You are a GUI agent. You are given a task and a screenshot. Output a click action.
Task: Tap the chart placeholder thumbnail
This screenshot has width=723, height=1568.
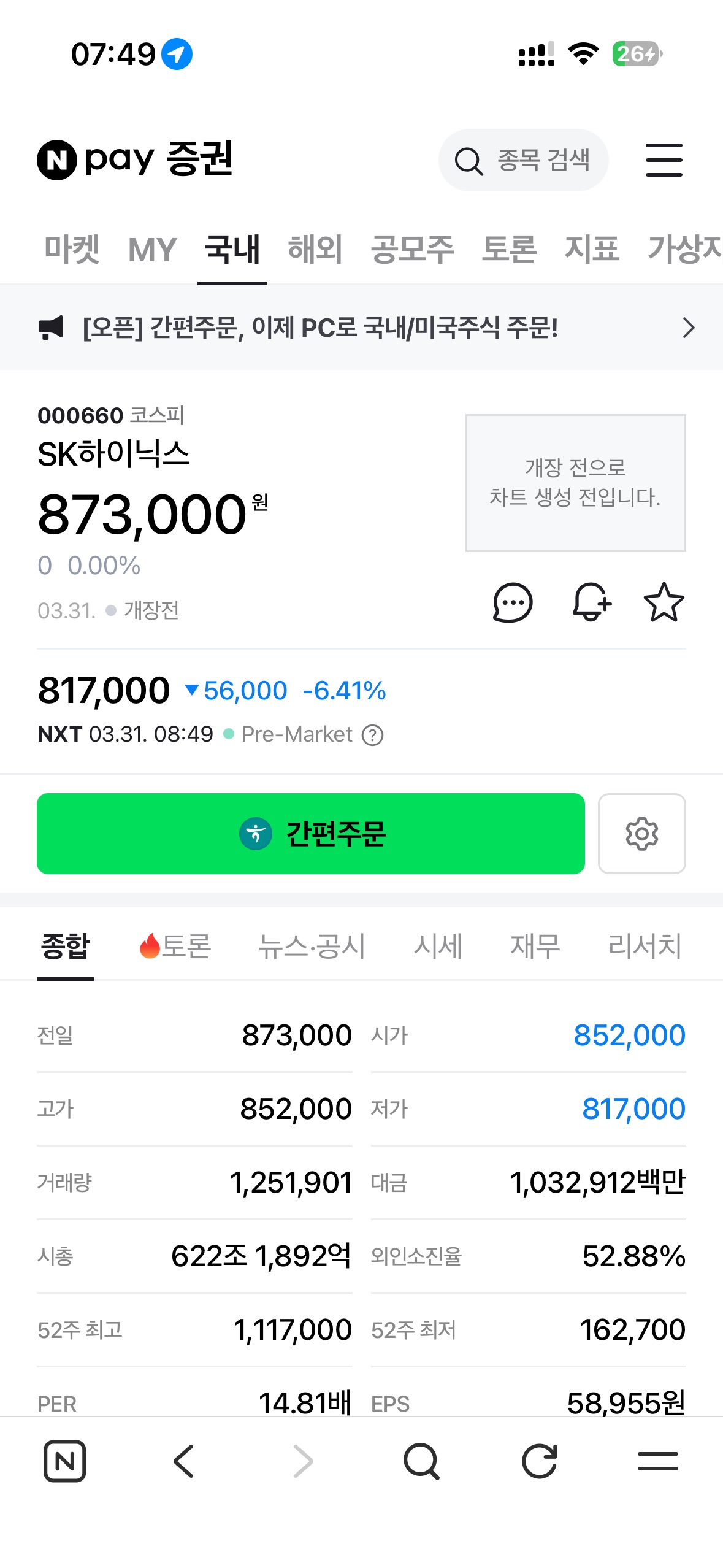point(575,483)
